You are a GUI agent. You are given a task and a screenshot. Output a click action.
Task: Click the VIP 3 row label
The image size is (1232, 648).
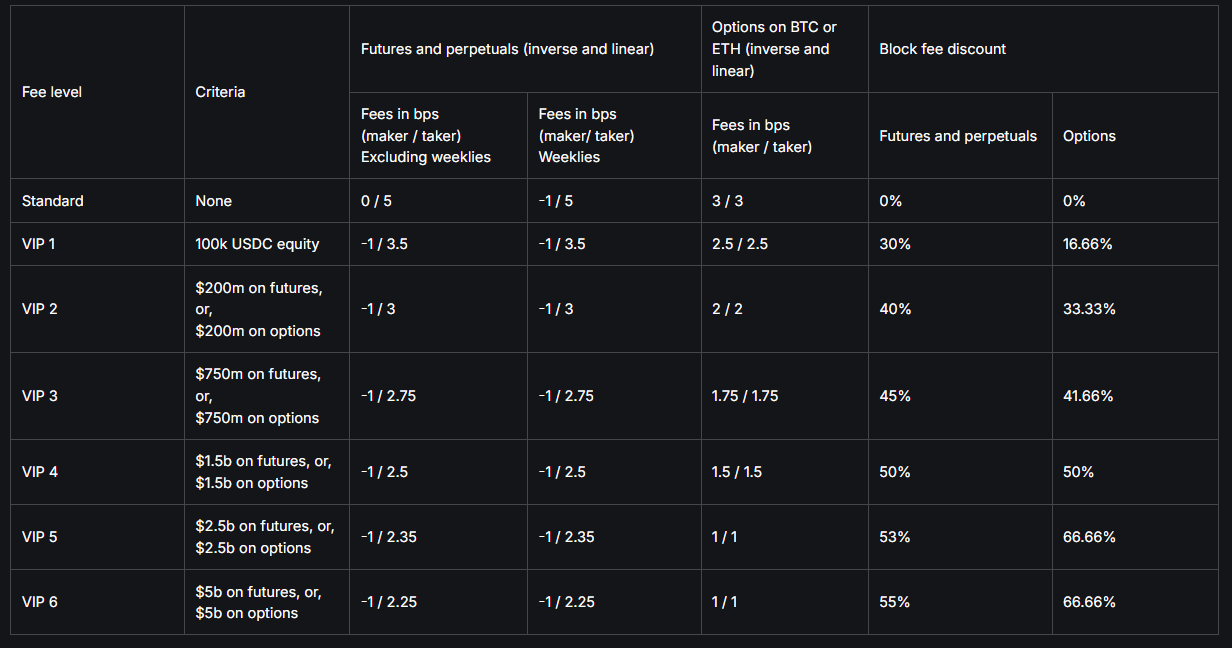40,396
